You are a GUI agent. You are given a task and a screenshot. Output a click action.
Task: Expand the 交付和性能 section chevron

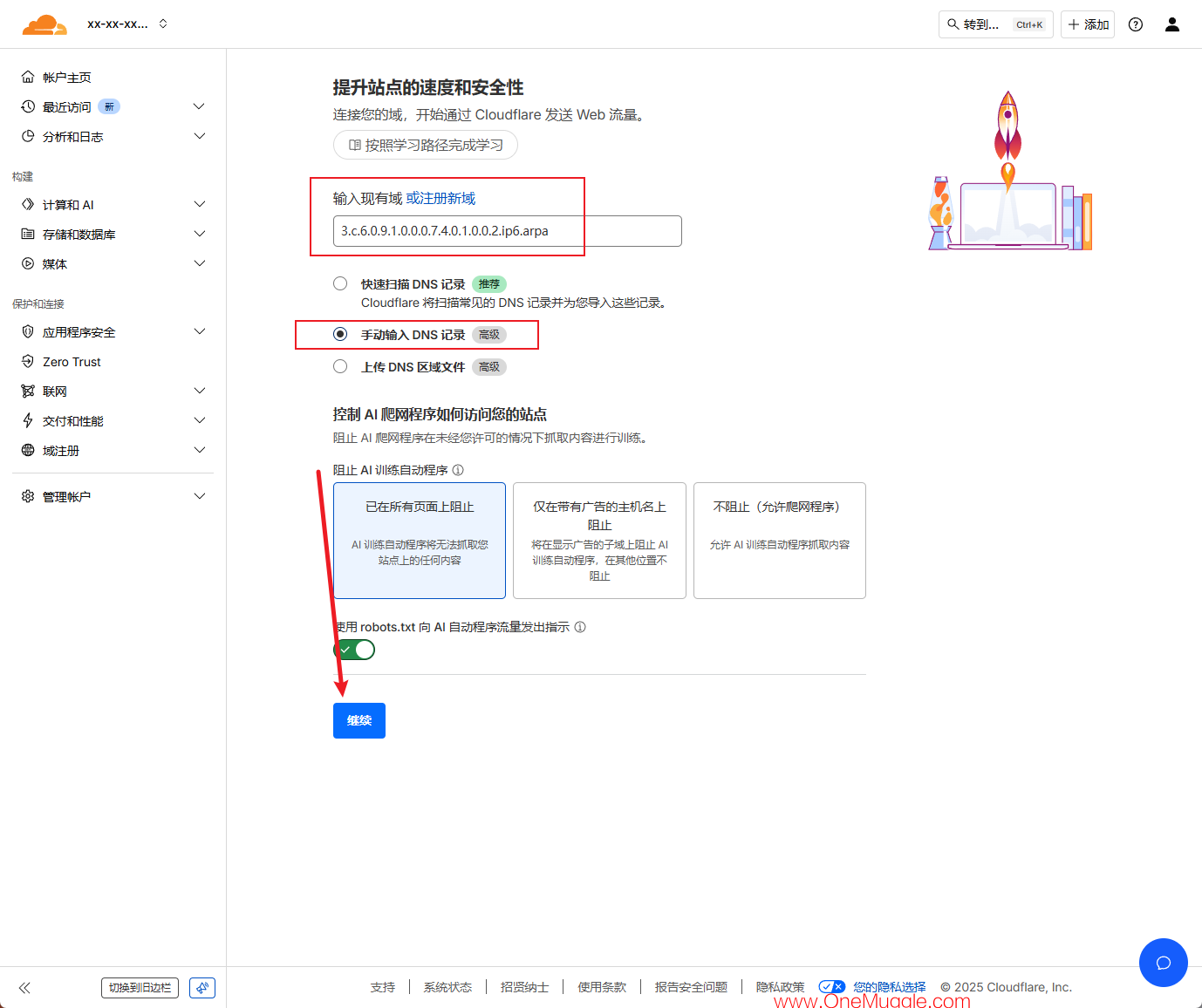point(199,420)
